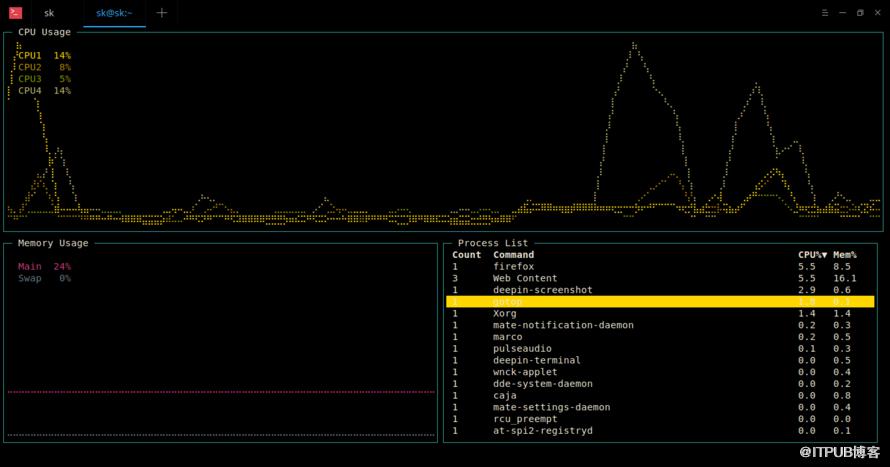Click the CPU3 5% legend label
This screenshot has width=890, height=467.
(x=44, y=79)
